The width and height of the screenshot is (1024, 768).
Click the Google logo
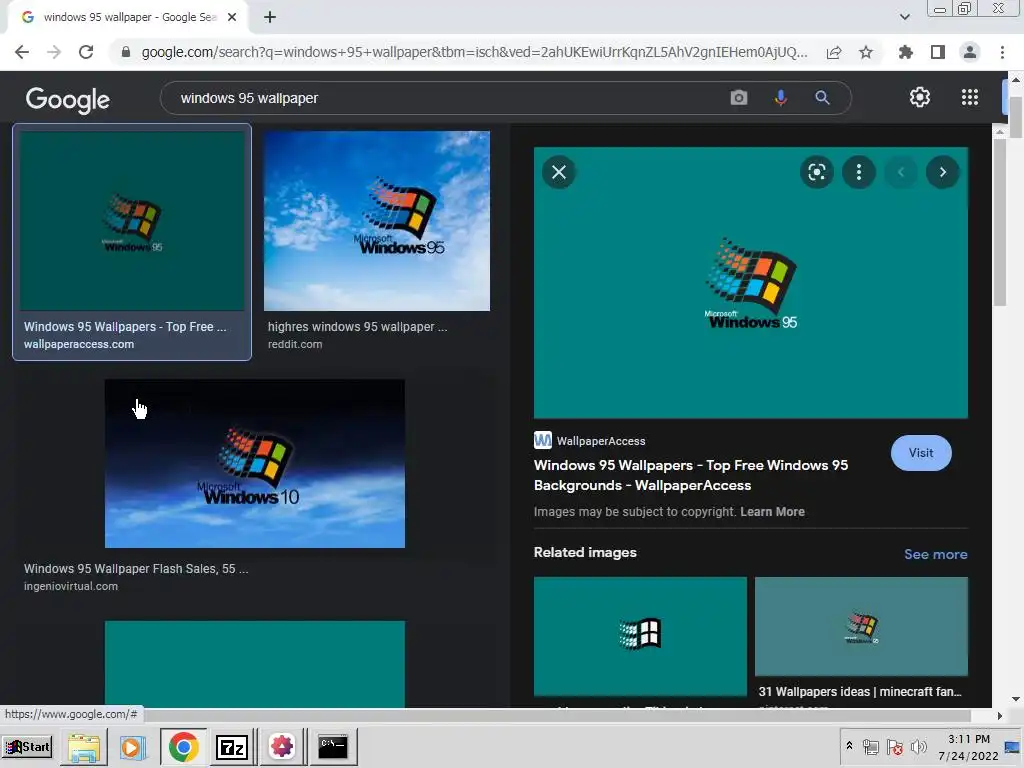click(67, 99)
